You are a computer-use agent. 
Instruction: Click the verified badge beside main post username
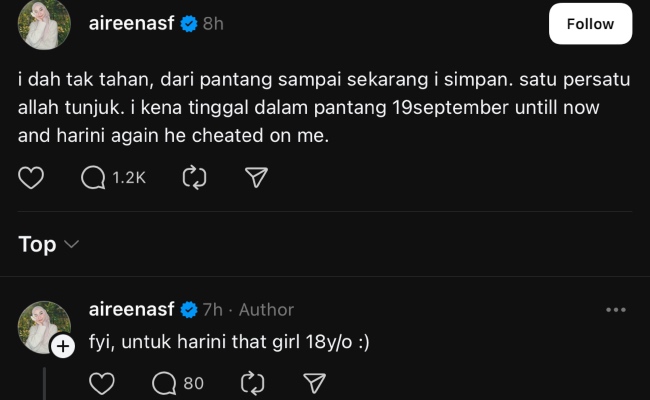pos(187,24)
